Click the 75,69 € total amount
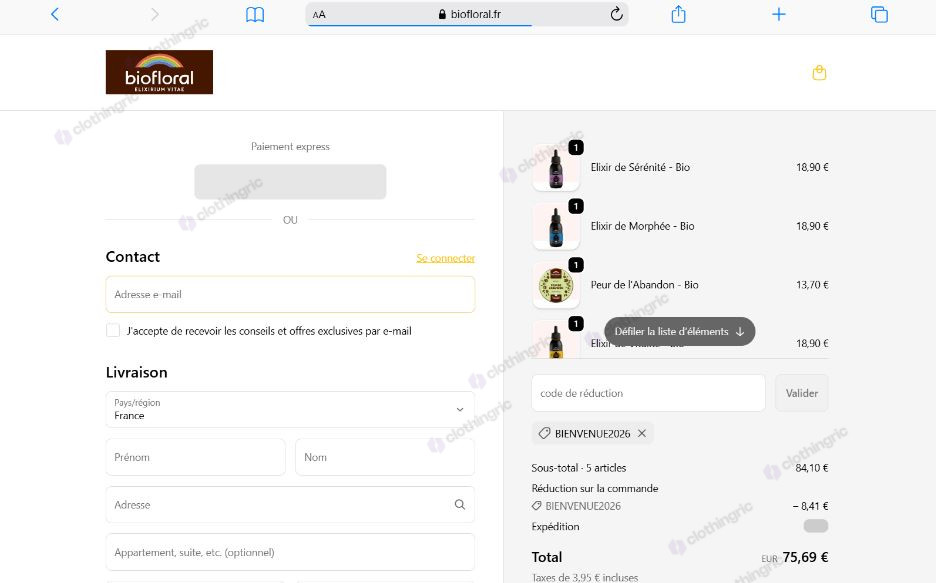The height and width of the screenshot is (583, 936). [x=805, y=557]
